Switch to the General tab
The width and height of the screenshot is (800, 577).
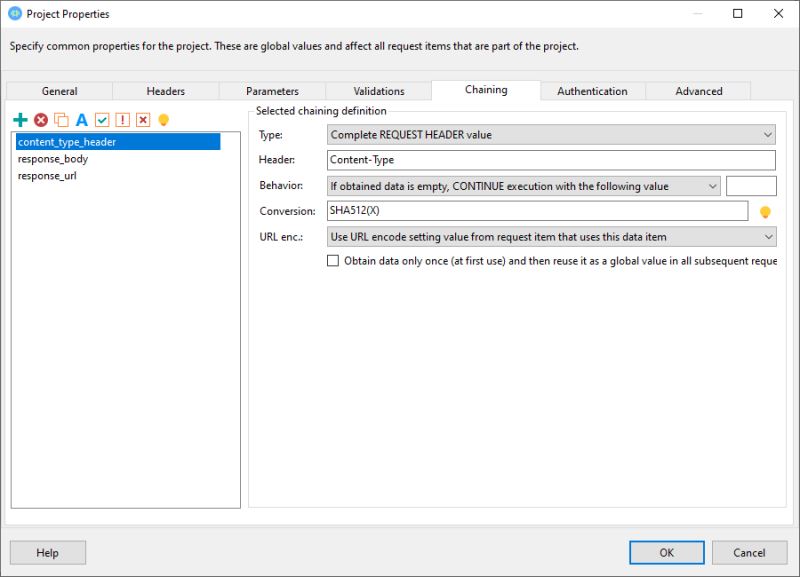pos(60,91)
